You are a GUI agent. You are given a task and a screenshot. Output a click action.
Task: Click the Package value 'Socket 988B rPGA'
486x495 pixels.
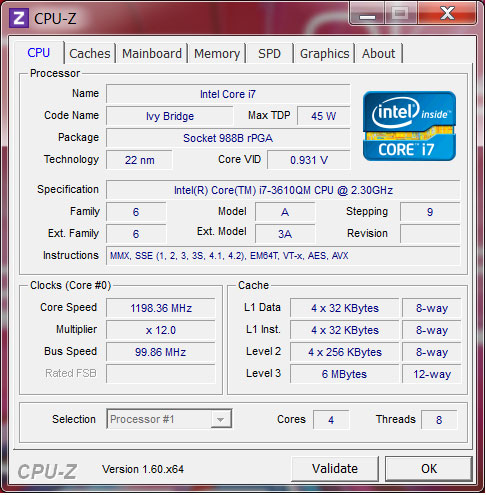(228, 138)
